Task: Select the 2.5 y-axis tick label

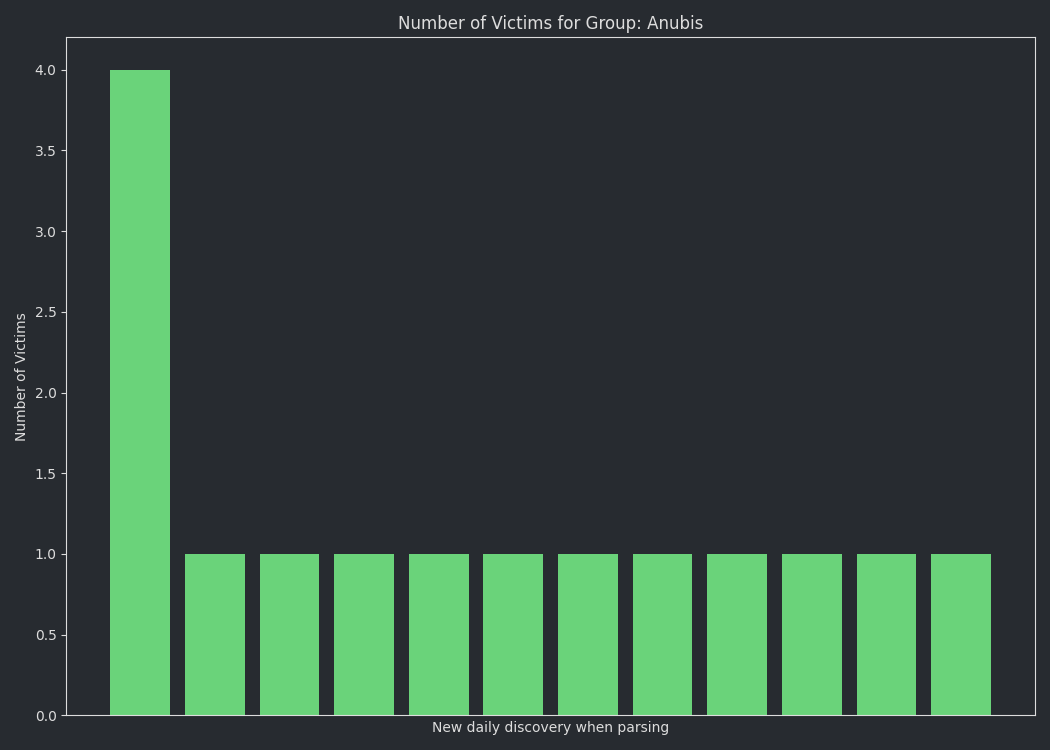Action: click(x=46, y=312)
